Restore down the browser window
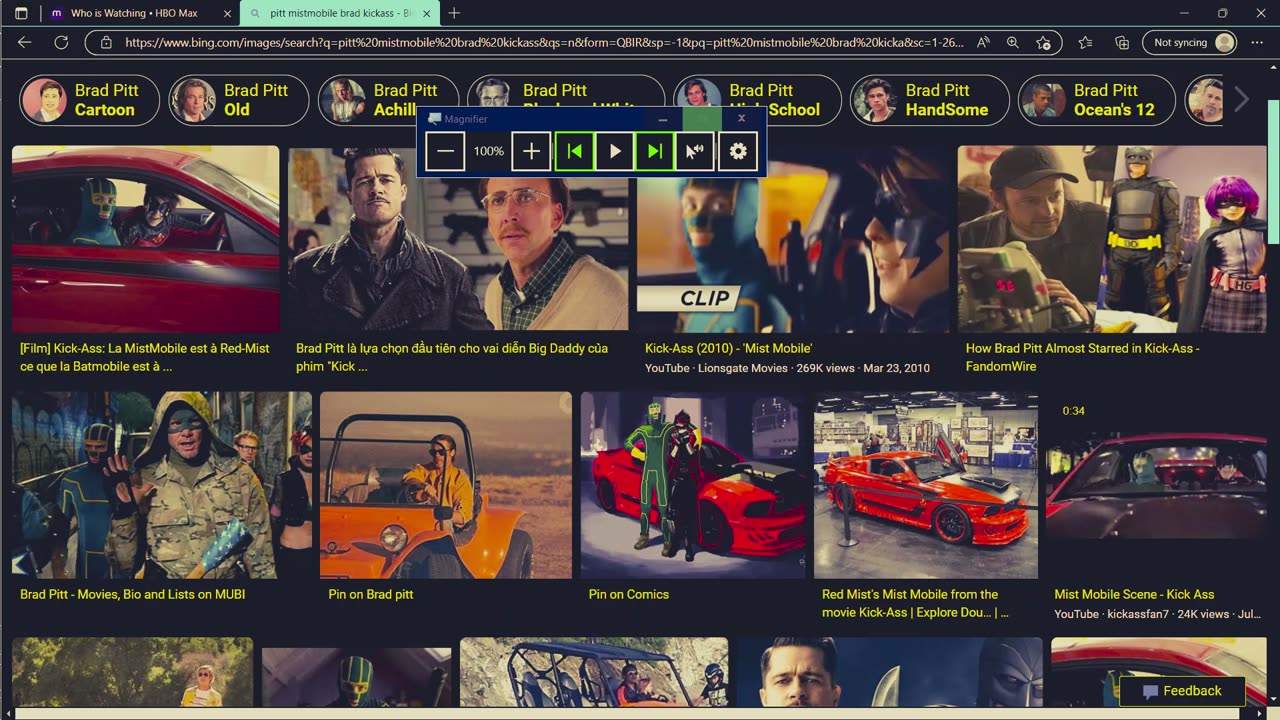Viewport: 1280px width, 720px height. pyautogui.click(x=1222, y=13)
